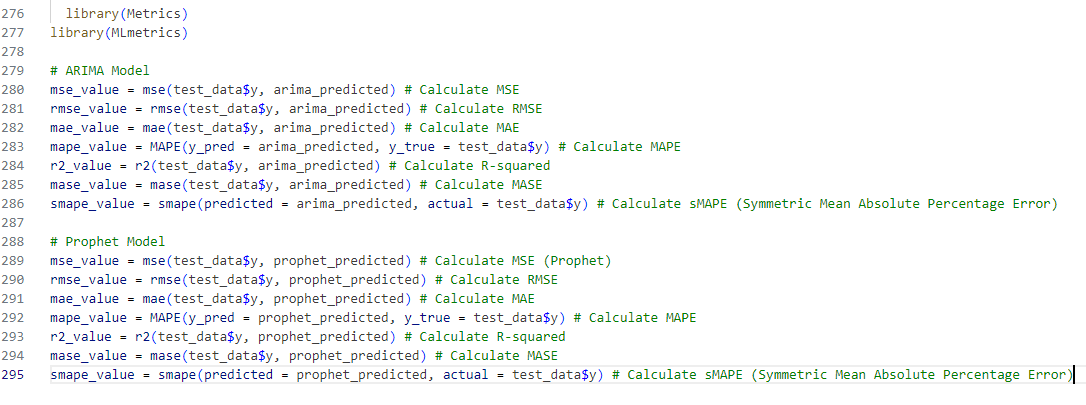Screen dimensions: 1086x405
Task: Click the '# ARIMA Model' comment
Action: (100, 70)
